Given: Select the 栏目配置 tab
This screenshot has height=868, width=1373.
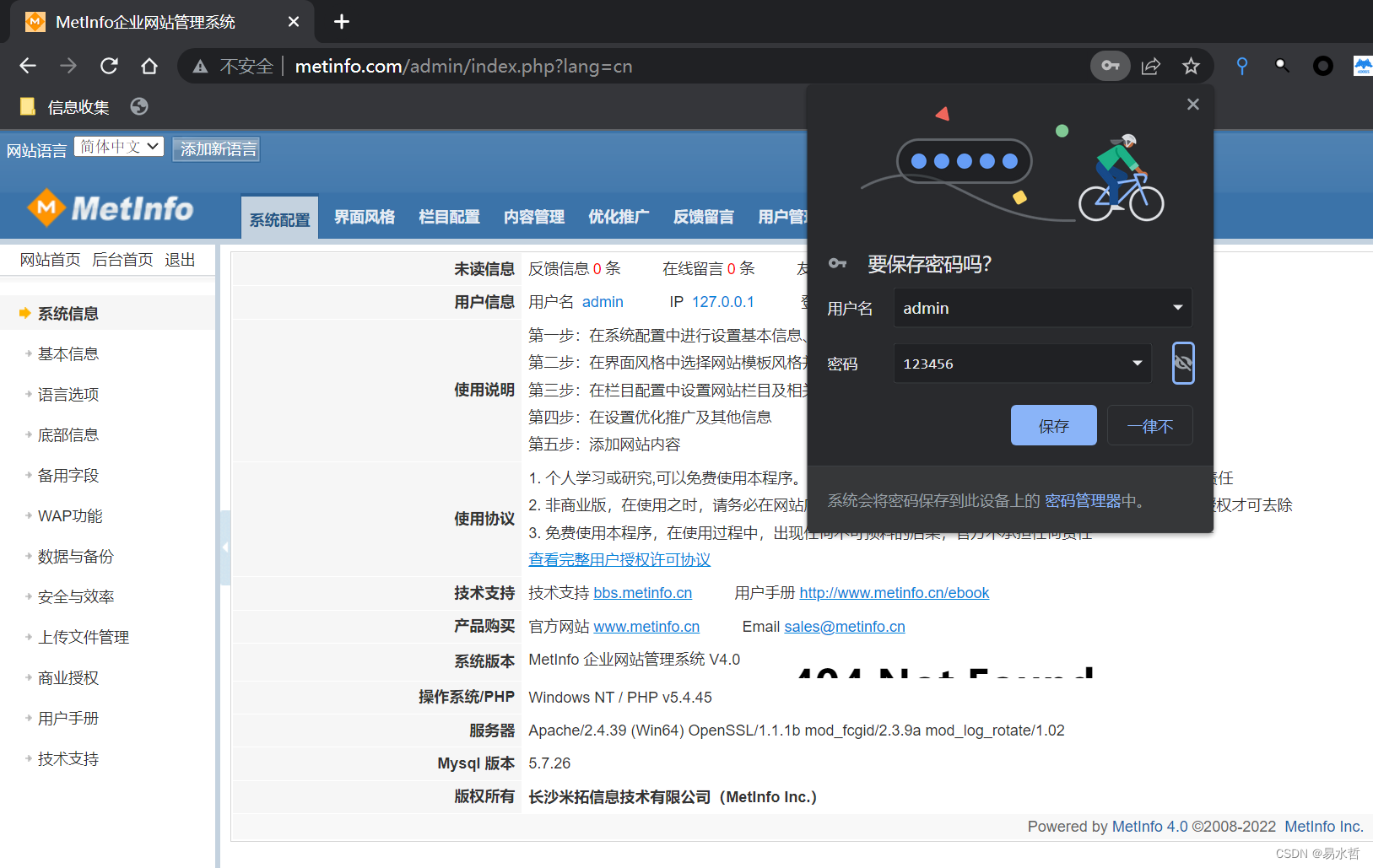Looking at the screenshot, I should point(449,217).
